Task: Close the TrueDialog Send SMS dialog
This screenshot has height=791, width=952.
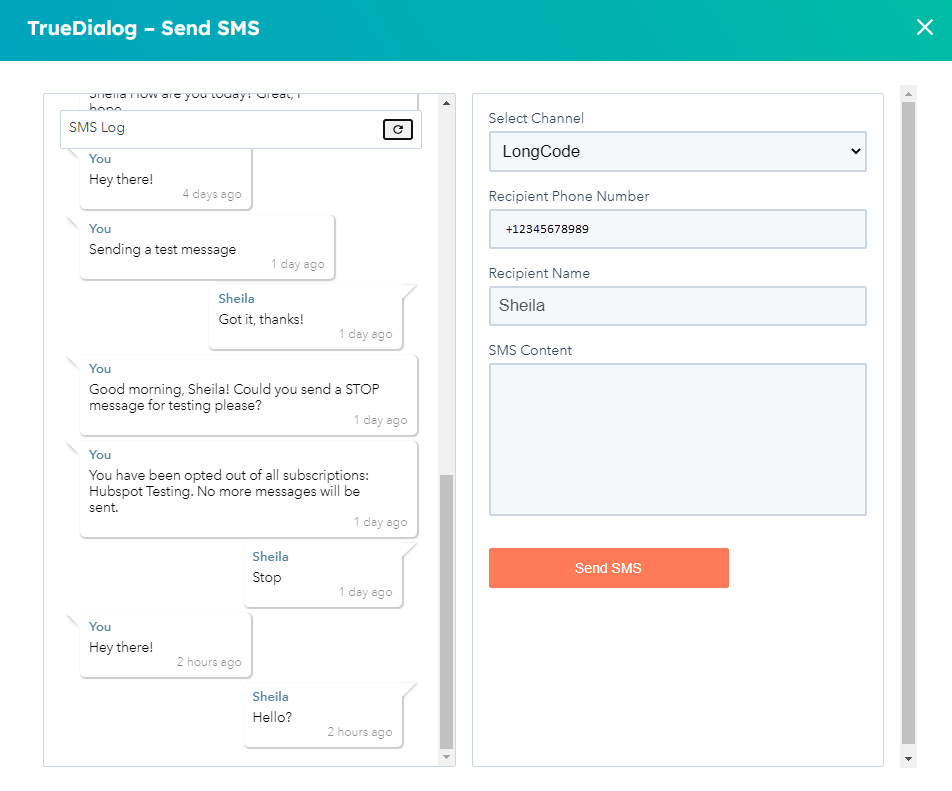Action: 924,28
